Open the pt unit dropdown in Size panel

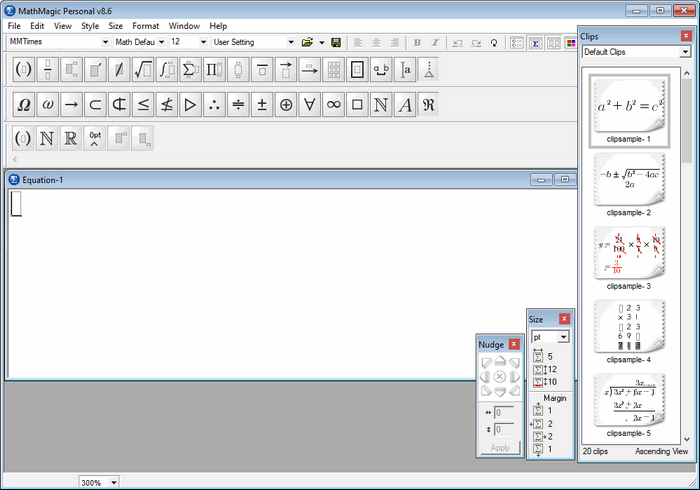coord(563,338)
